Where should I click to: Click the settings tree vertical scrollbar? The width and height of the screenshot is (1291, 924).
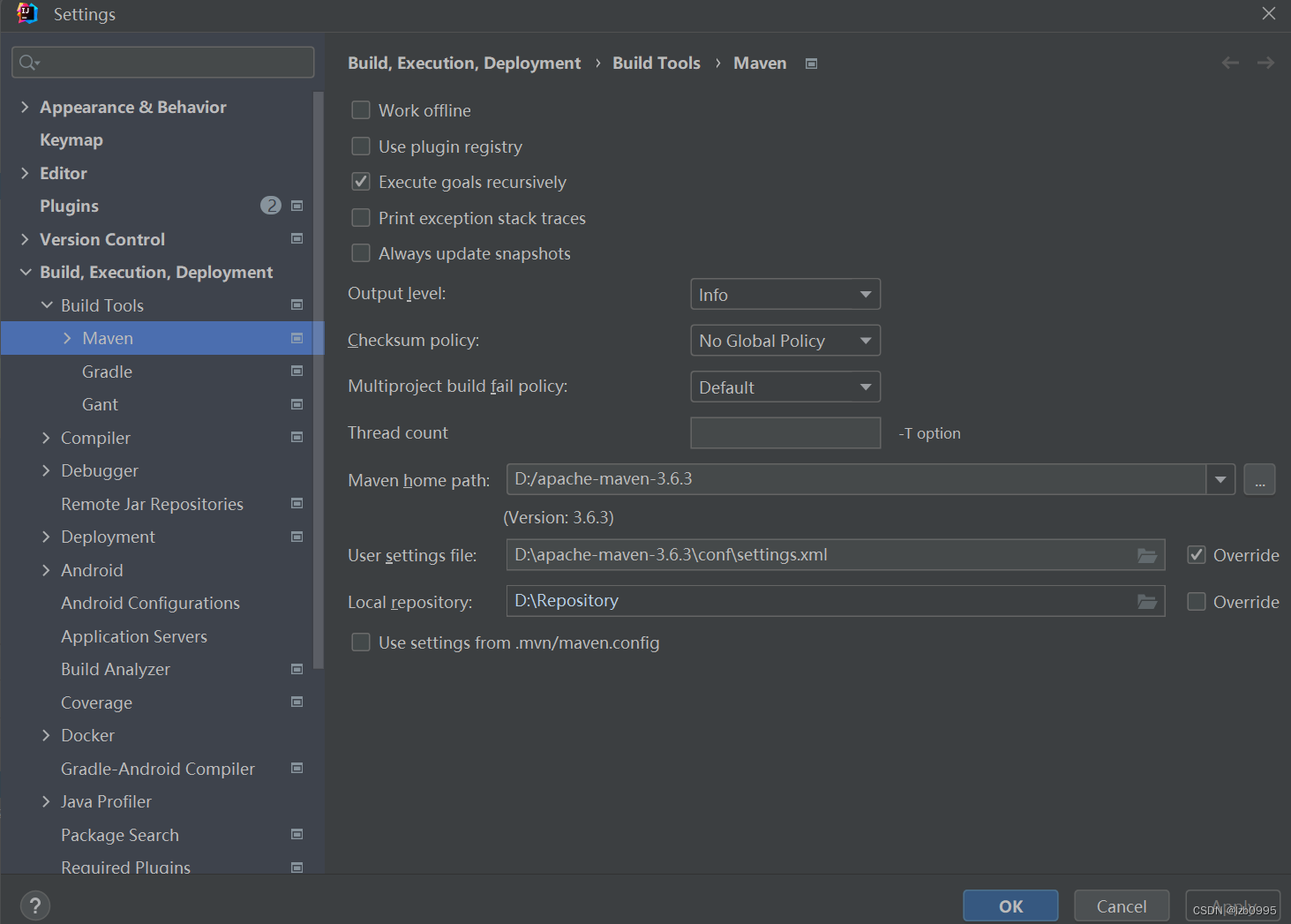click(318, 379)
